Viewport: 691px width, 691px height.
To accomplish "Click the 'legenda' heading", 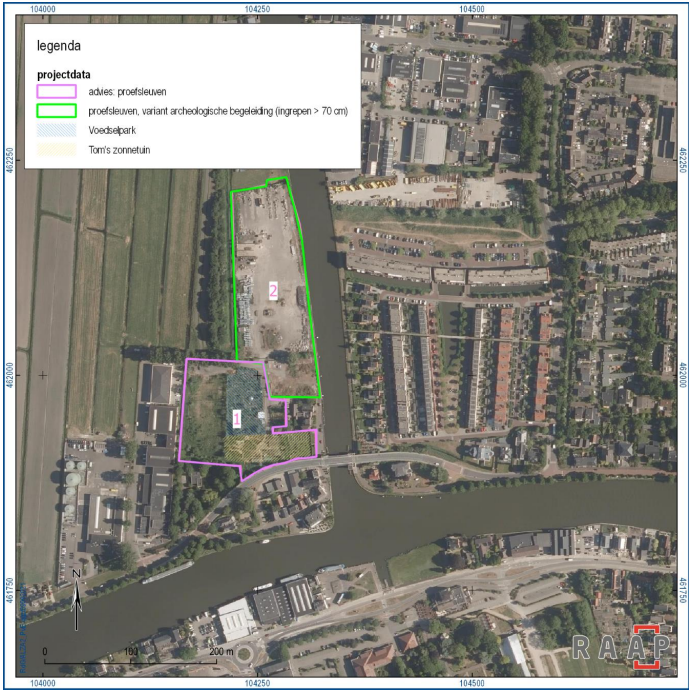I will tap(59, 46).
